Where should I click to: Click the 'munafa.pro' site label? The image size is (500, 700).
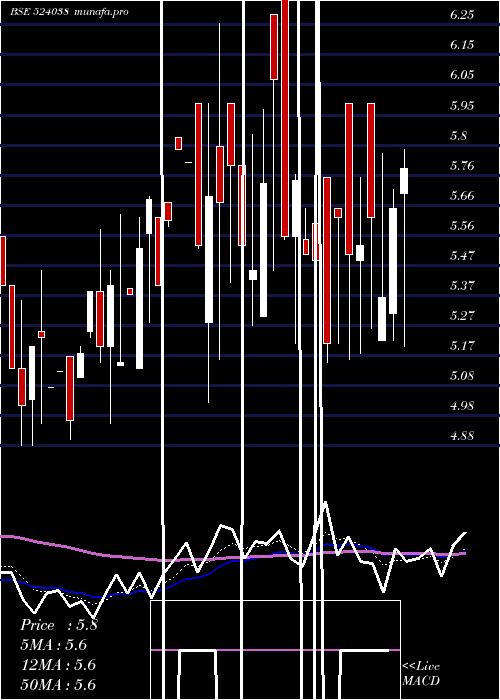(101, 12)
